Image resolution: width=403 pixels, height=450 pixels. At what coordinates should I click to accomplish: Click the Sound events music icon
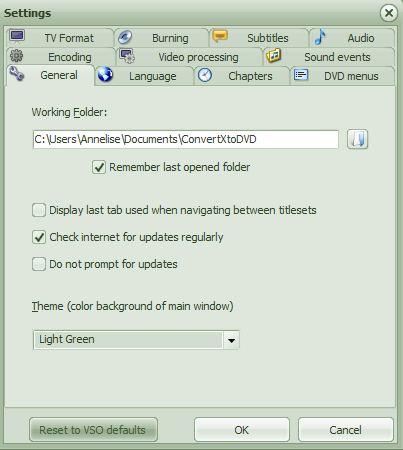(x=273, y=55)
